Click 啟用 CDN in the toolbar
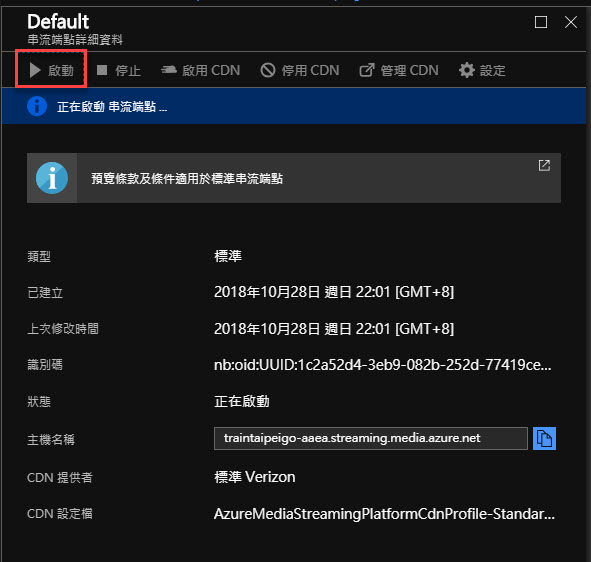The height and width of the screenshot is (562, 591). click(201, 70)
